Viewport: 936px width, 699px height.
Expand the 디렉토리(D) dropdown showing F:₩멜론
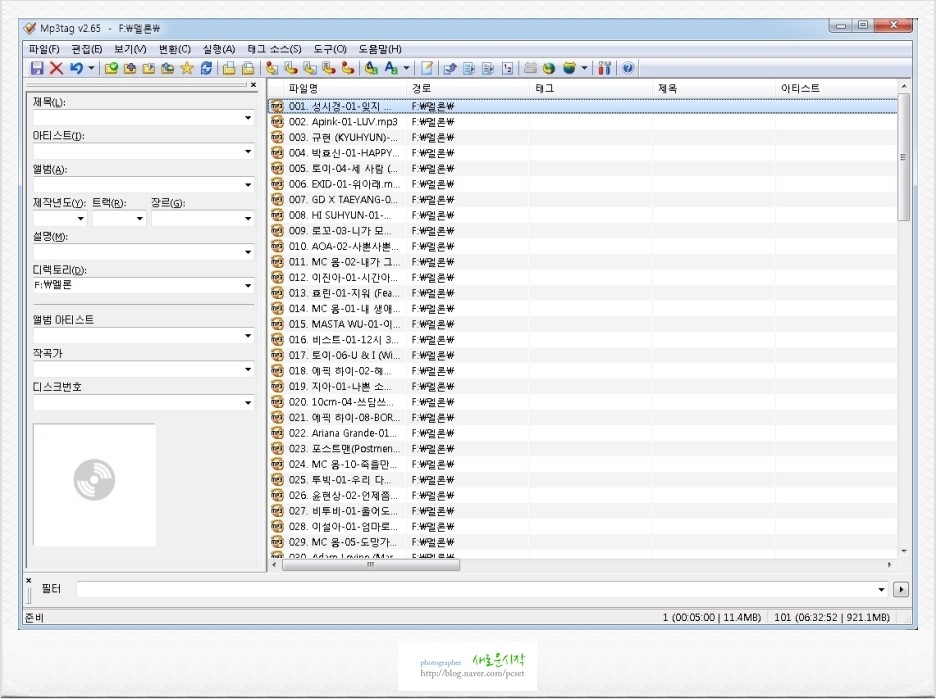[248, 286]
